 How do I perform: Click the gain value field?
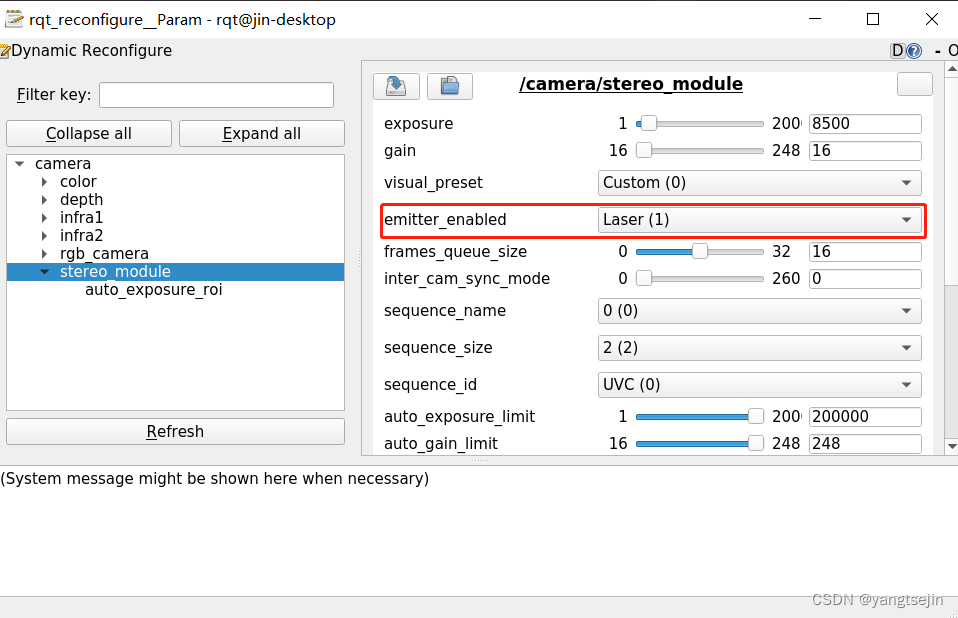tap(865, 151)
